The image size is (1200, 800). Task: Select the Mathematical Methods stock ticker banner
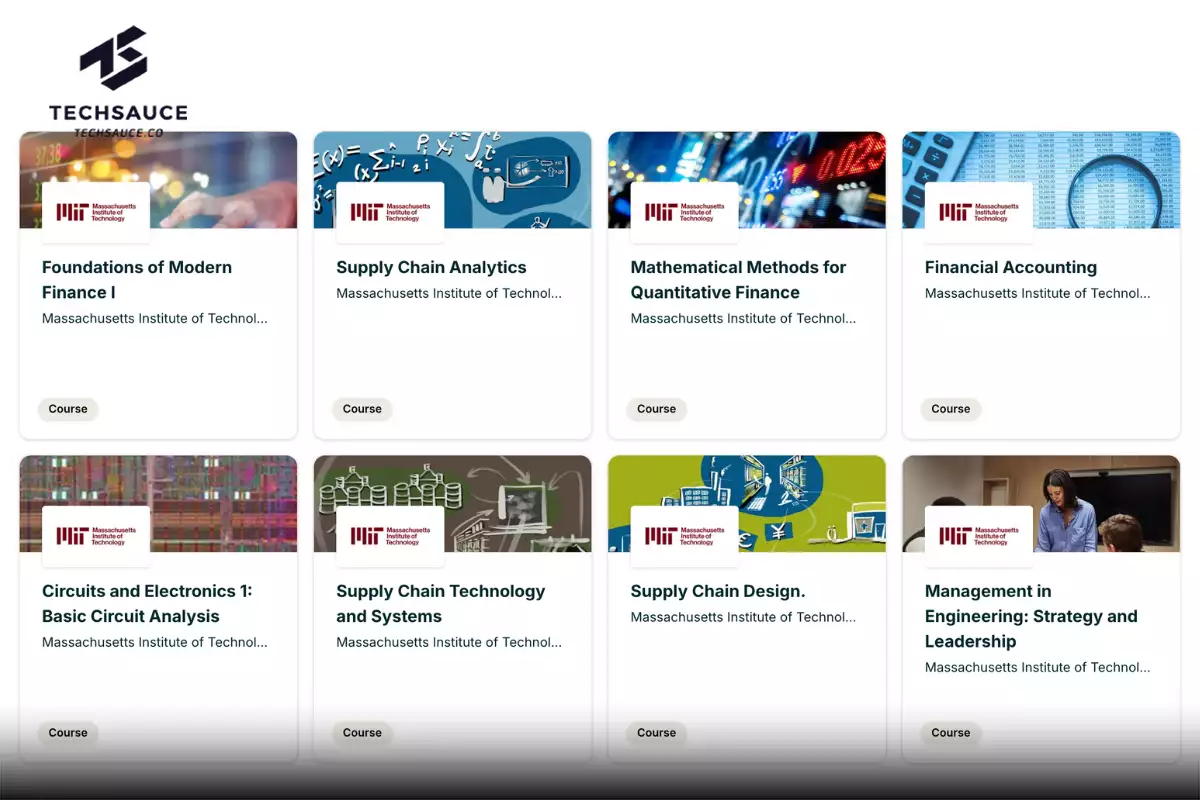tap(746, 180)
